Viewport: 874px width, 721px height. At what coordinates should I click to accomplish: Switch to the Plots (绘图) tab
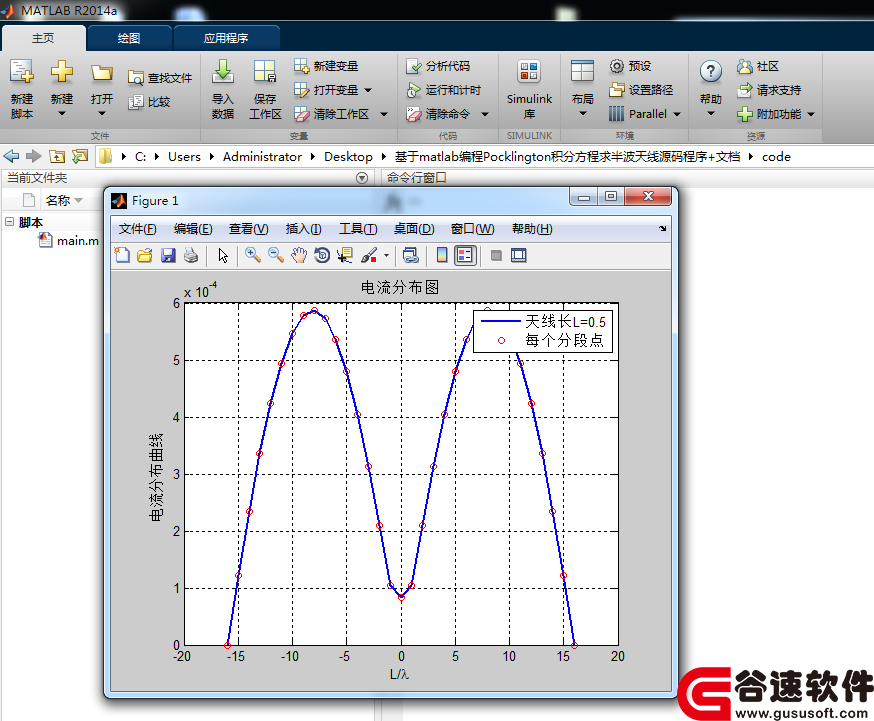tap(129, 38)
